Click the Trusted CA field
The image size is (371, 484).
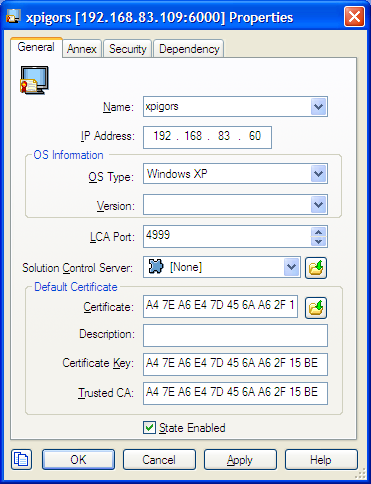pyautogui.click(x=235, y=393)
